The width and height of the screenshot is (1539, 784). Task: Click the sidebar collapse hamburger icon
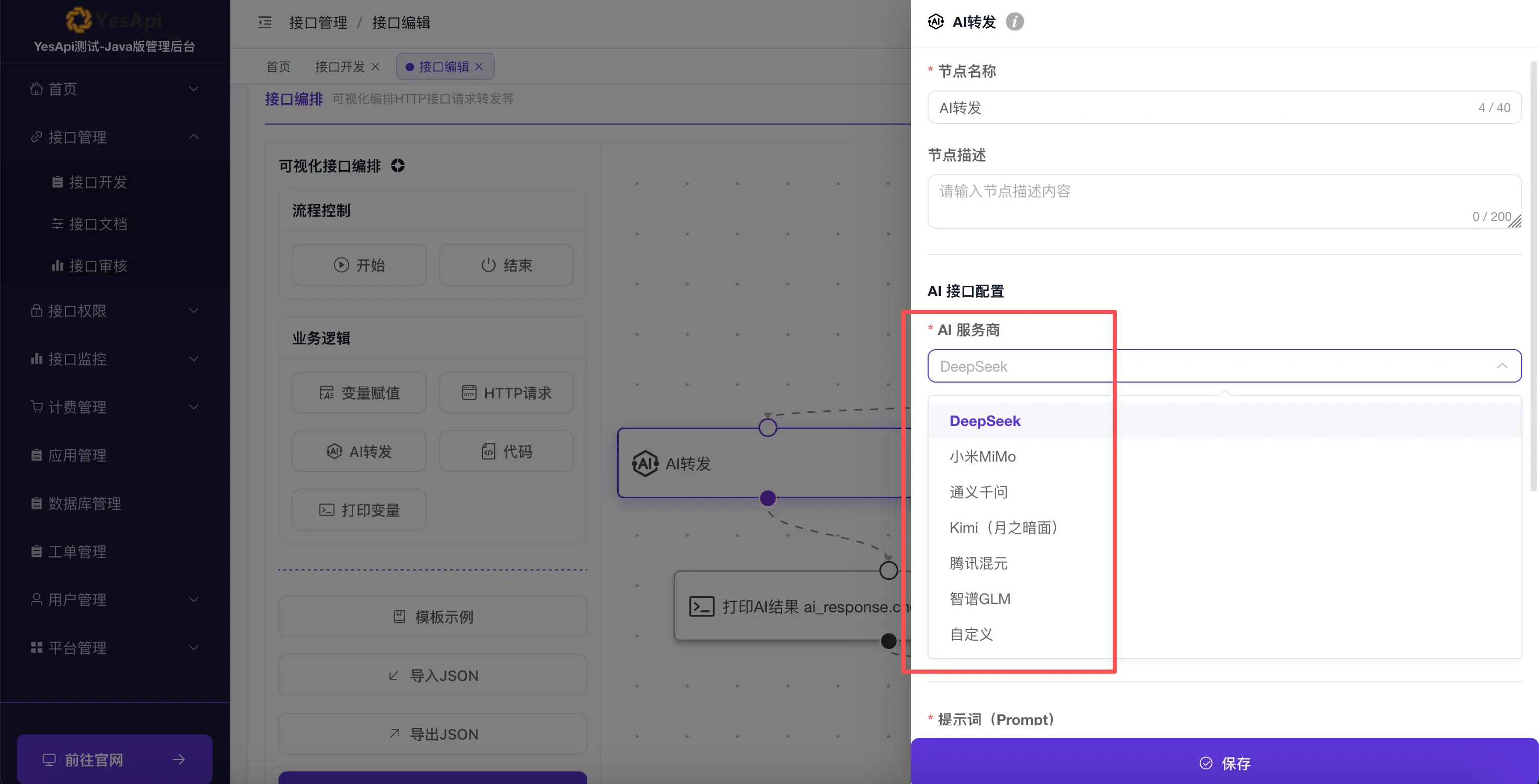265,23
